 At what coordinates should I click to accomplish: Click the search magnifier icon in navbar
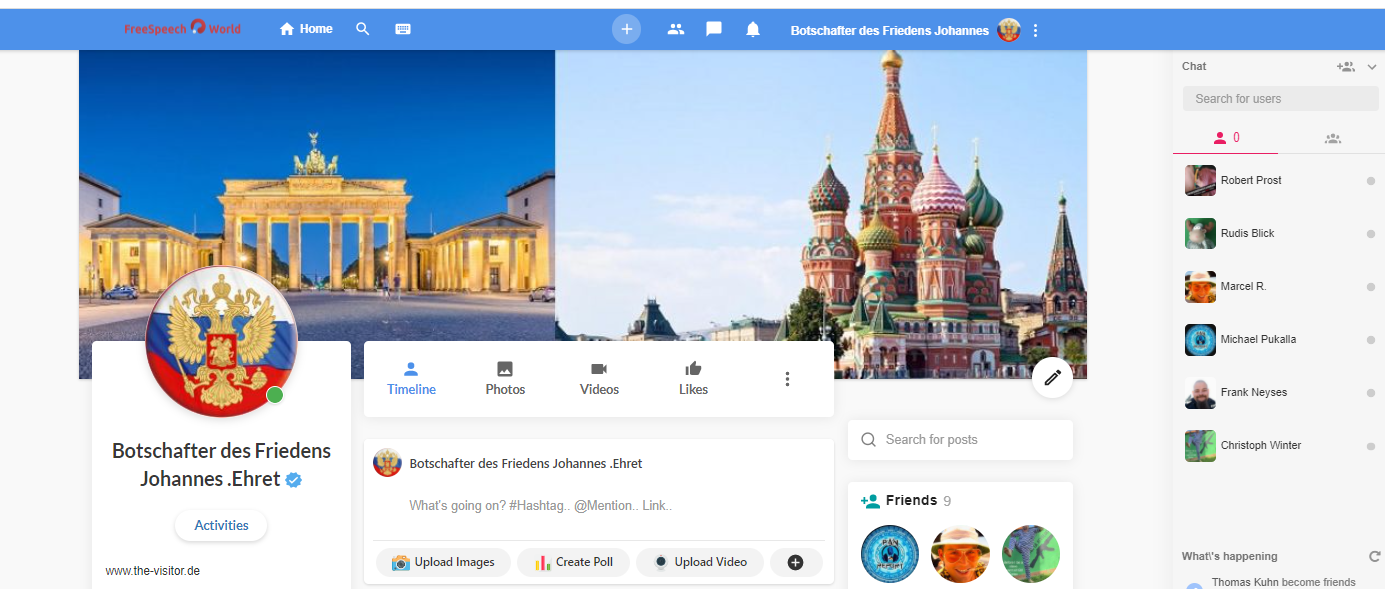(363, 29)
